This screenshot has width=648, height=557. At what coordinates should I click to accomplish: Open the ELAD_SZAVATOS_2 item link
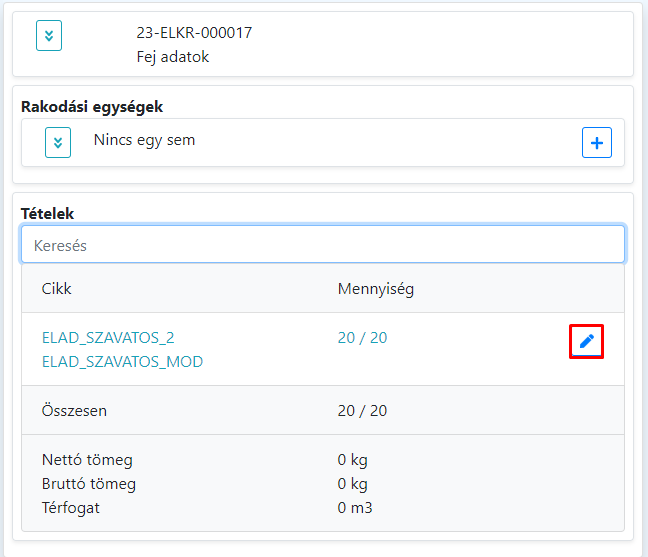click(108, 338)
